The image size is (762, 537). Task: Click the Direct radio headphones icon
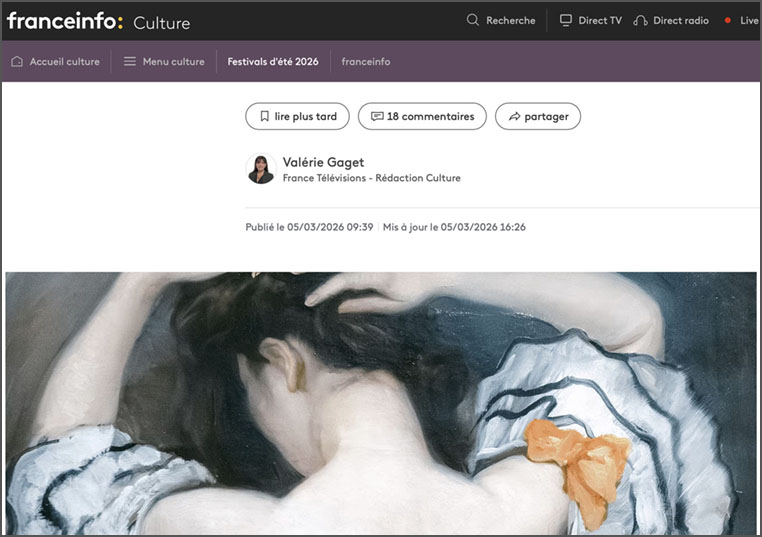click(641, 20)
